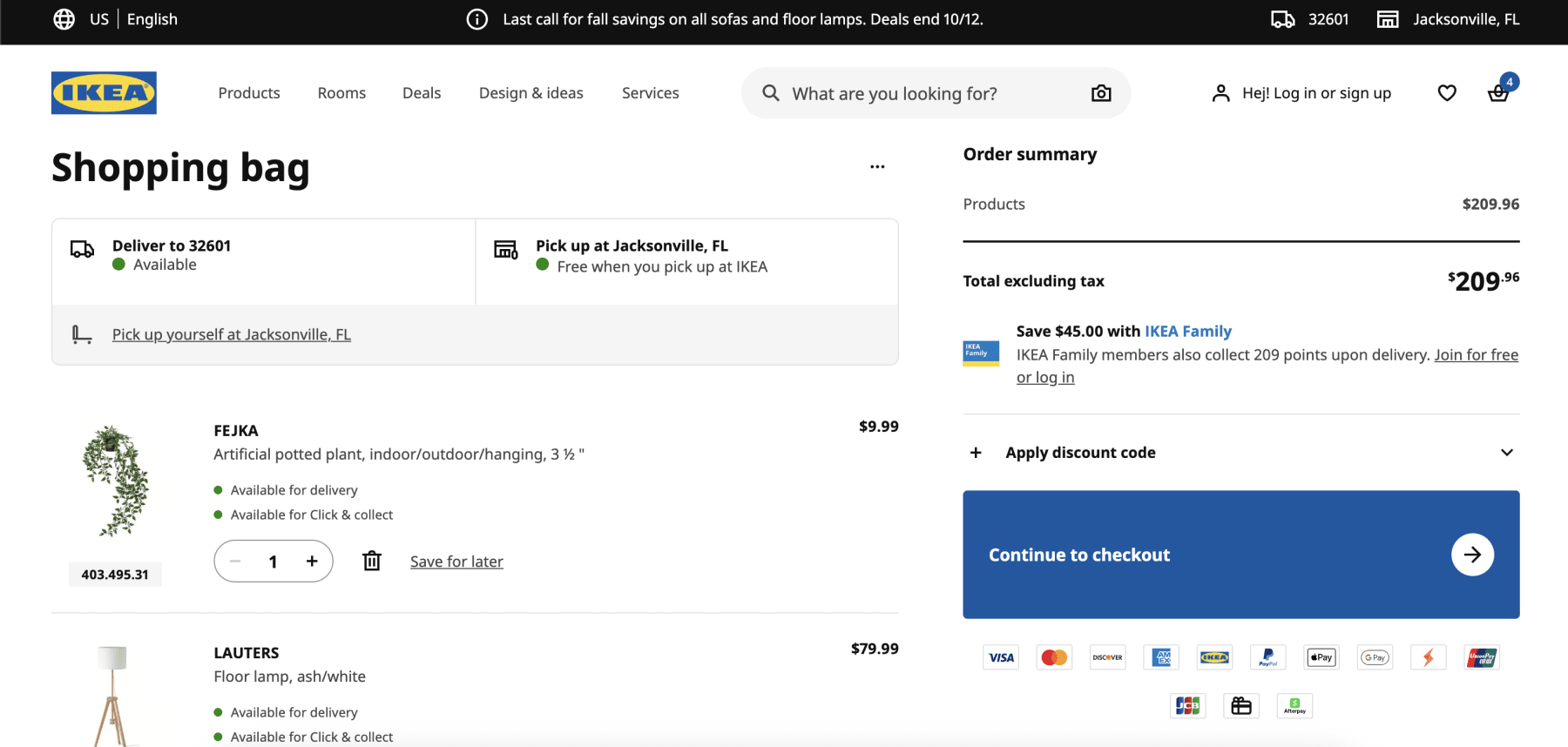1568x747 pixels.
Task: Click Continue to checkout button
Action: [x=1240, y=555]
